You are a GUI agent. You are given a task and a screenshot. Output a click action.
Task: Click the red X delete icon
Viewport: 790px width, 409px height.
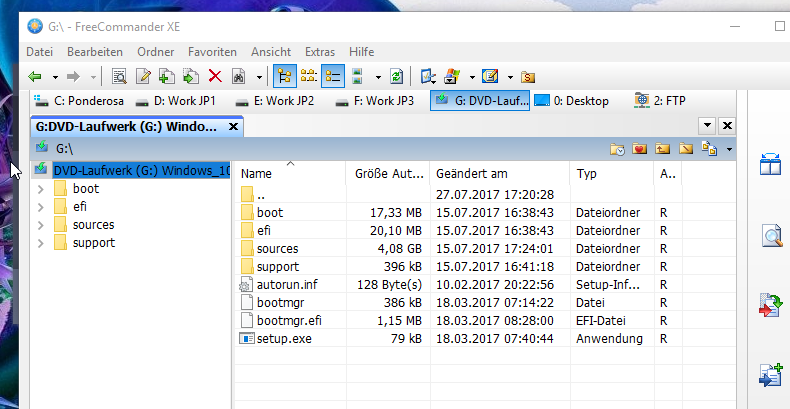point(215,77)
